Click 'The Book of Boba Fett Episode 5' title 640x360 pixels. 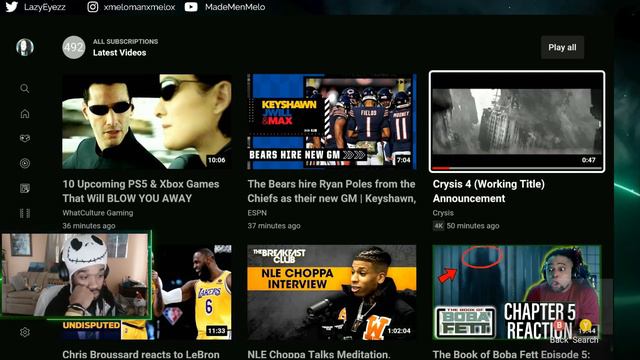coord(511,354)
